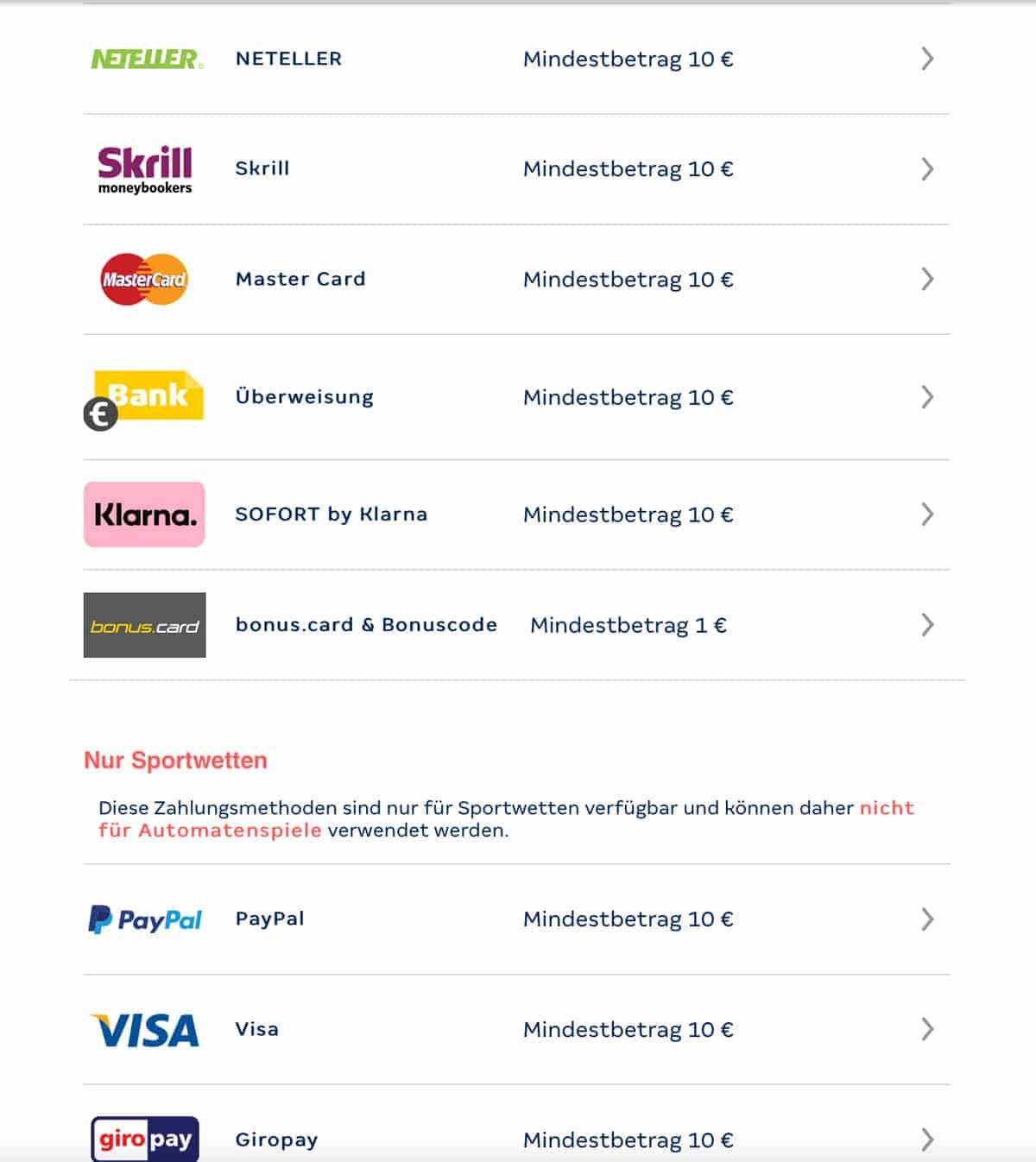Open the Visa row chevron
The height and width of the screenshot is (1162, 1036).
(927, 1029)
